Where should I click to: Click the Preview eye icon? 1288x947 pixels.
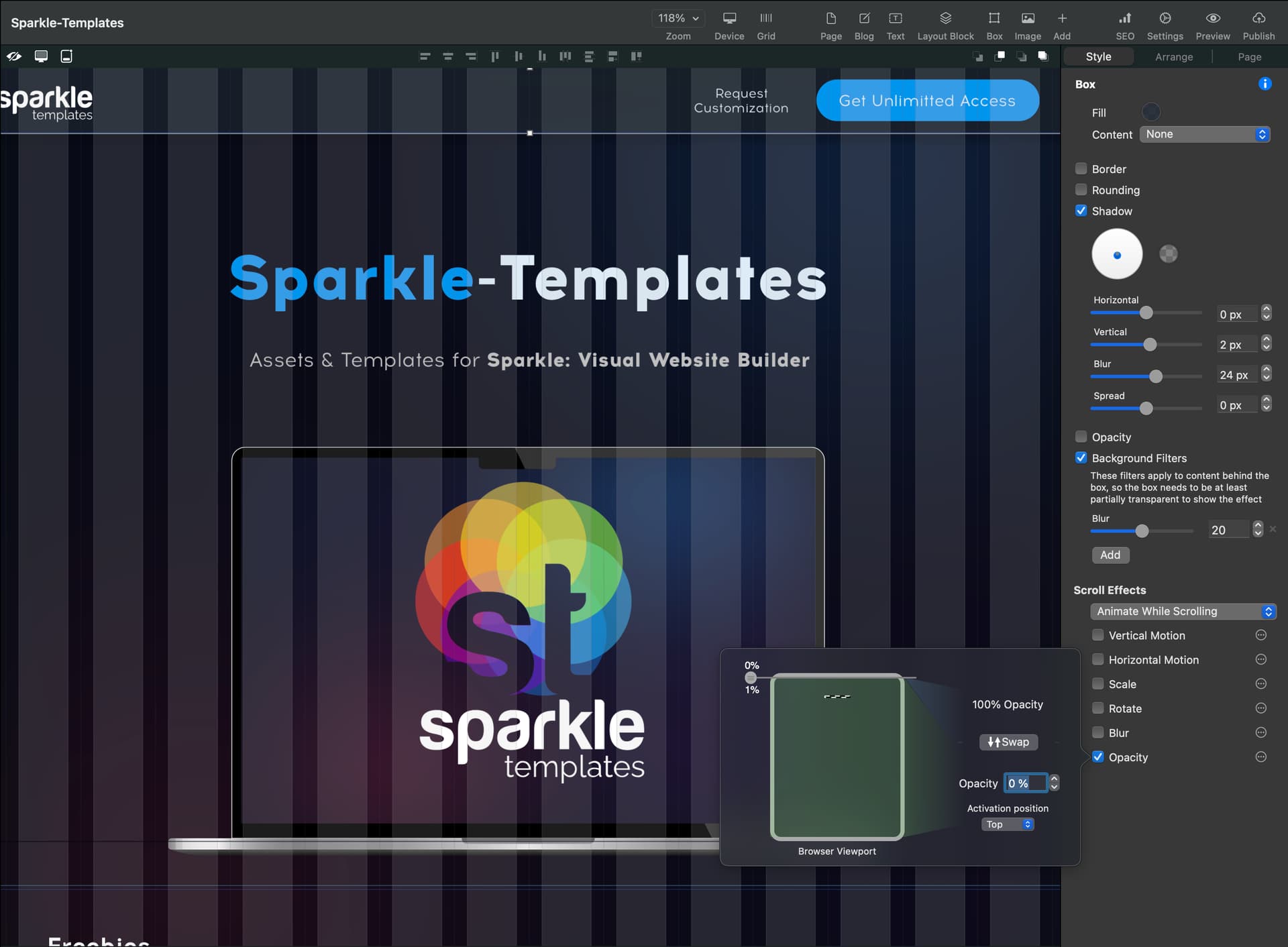tap(1213, 19)
